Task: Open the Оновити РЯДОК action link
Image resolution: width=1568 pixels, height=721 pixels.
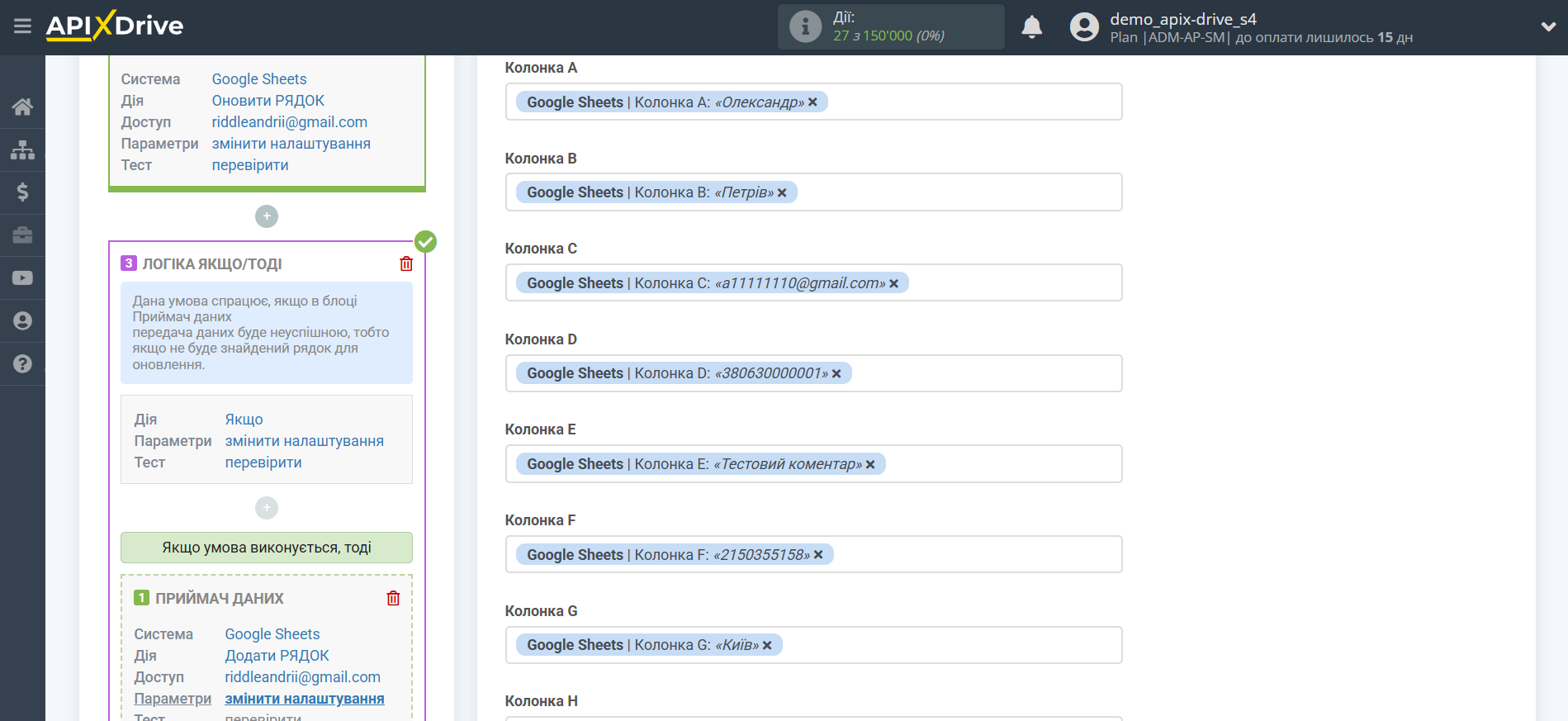Action: coord(268,101)
